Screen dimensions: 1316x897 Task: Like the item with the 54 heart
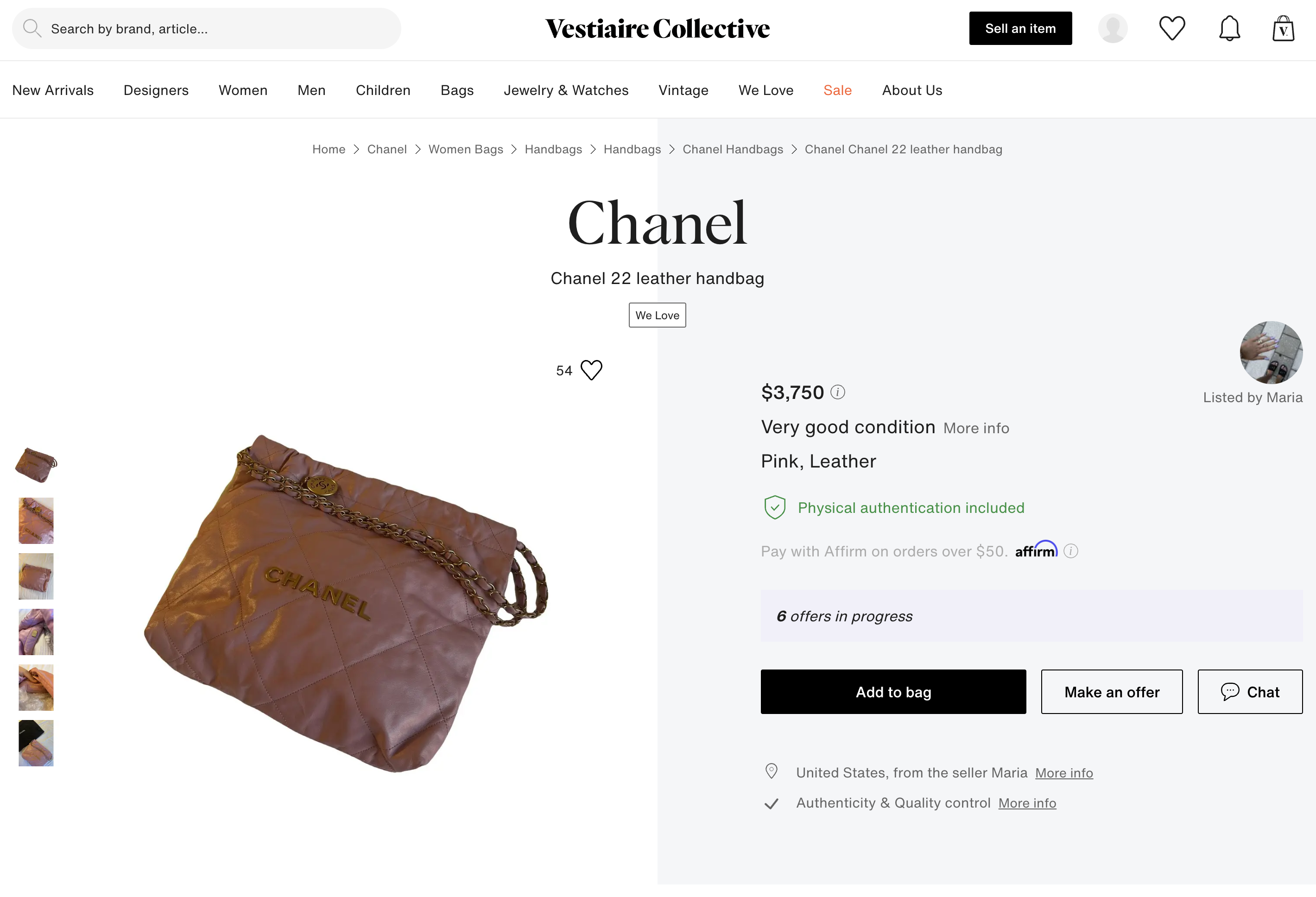(x=591, y=370)
